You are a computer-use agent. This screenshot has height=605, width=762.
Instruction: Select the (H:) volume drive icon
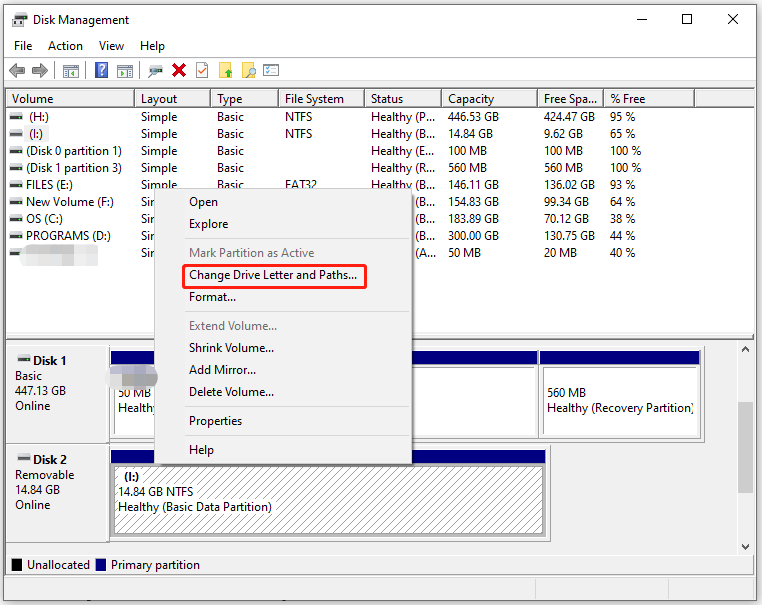coord(16,117)
